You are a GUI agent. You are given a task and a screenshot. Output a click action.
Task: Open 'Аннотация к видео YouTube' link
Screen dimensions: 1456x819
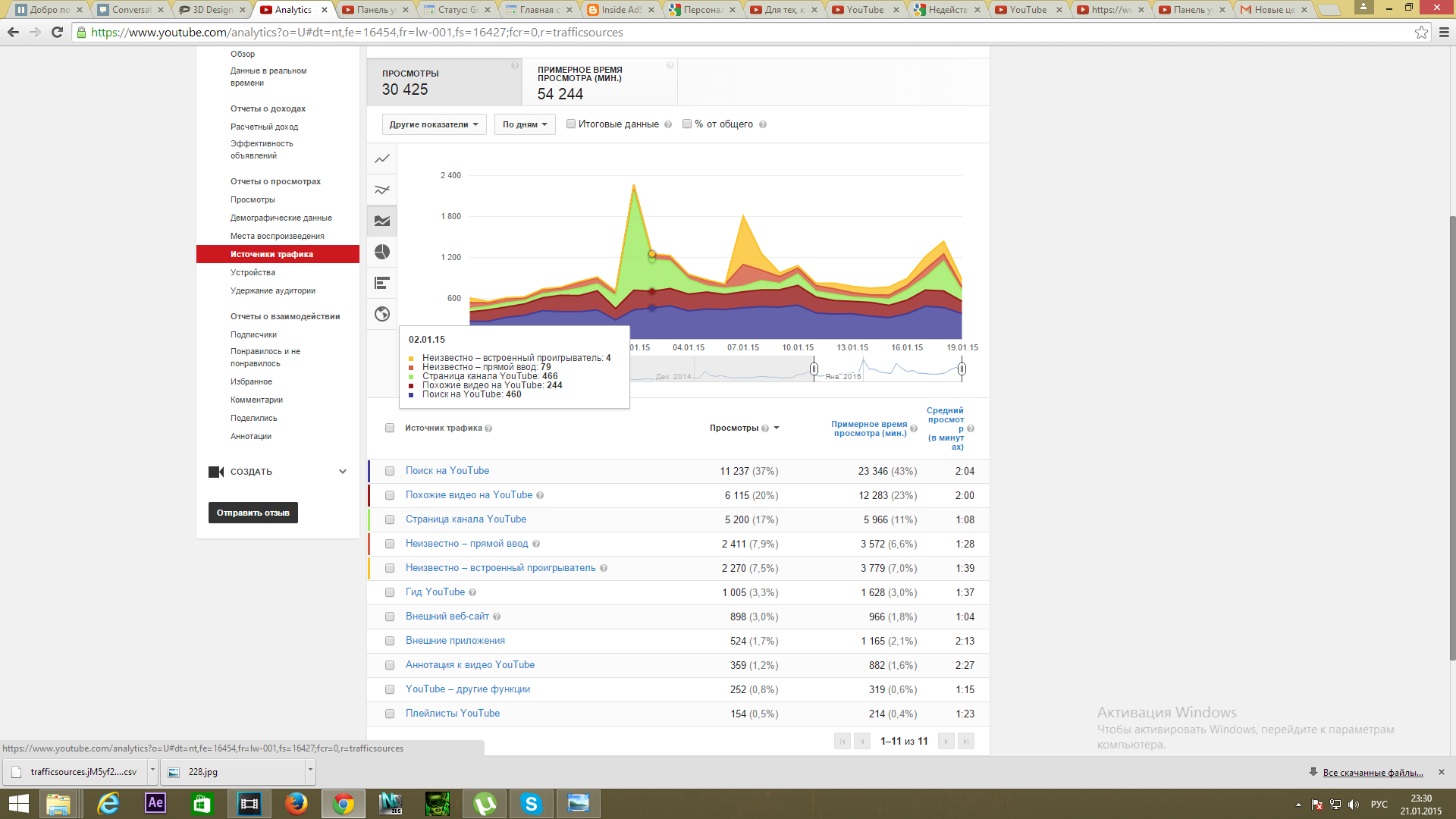pos(470,665)
